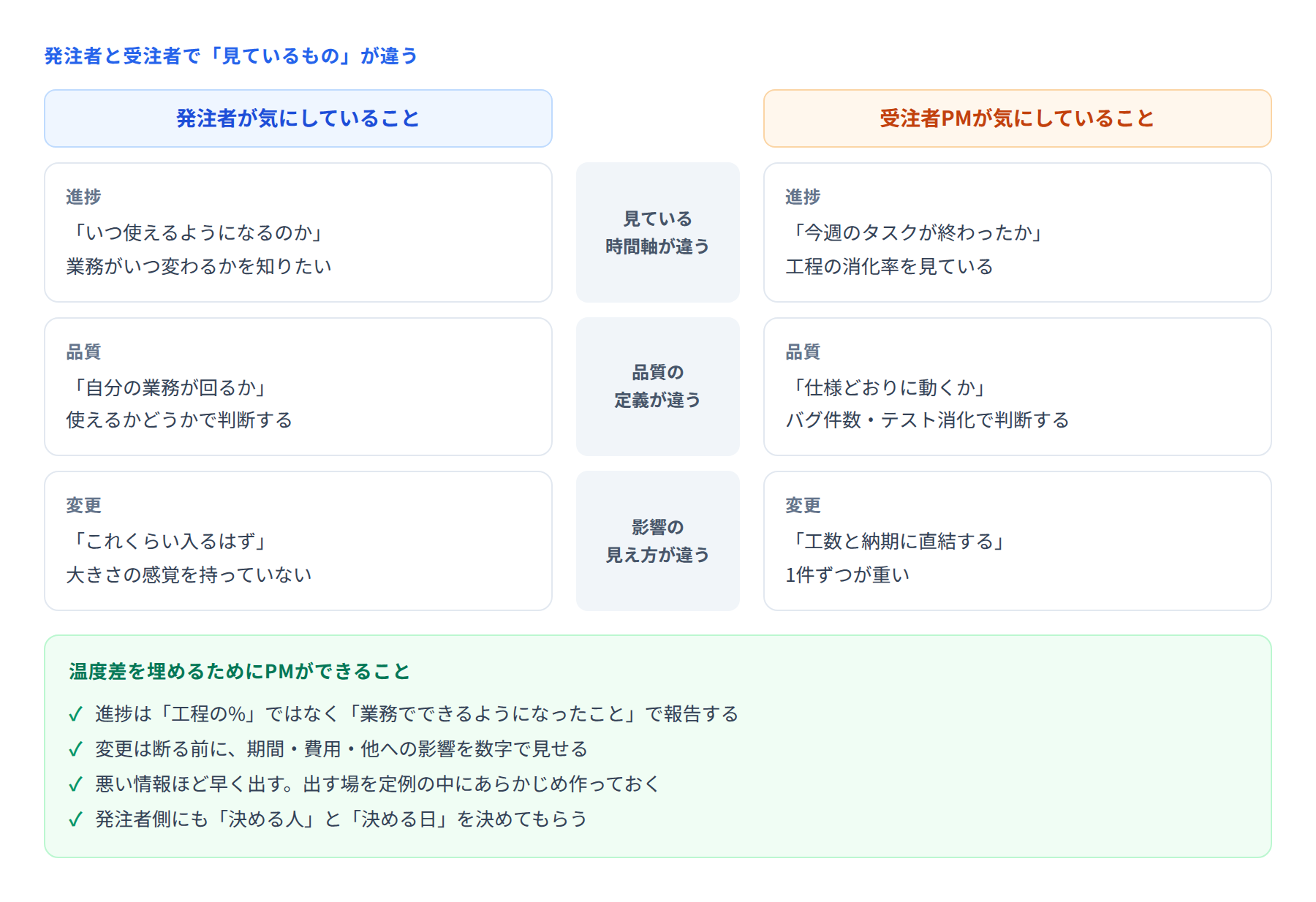Click the line 大きさの感覚を持っていない
Image resolution: width=1316 pixels, height=902 pixels.
[x=189, y=575]
